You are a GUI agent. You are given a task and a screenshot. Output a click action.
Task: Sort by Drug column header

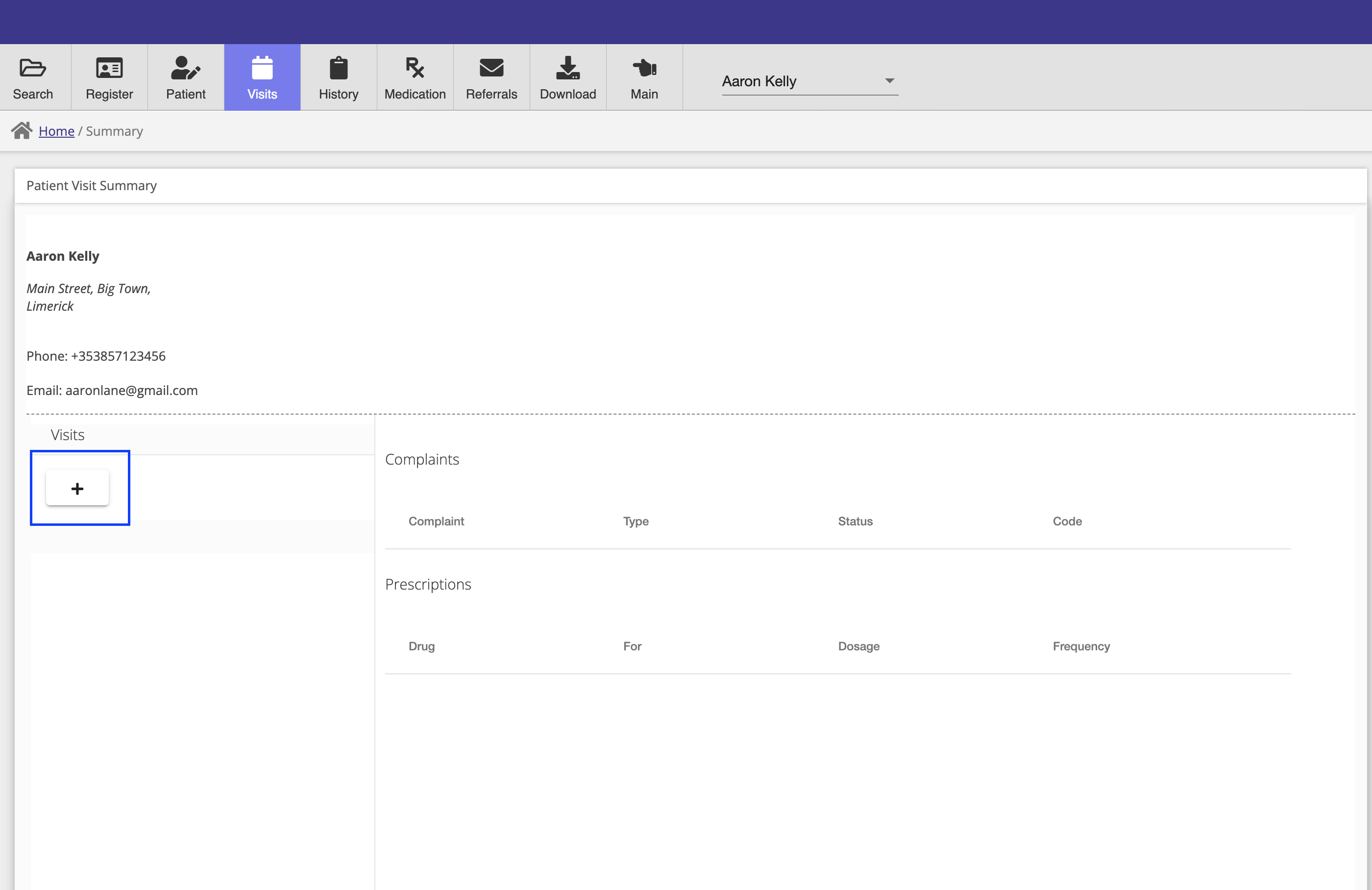click(x=422, y=646)
